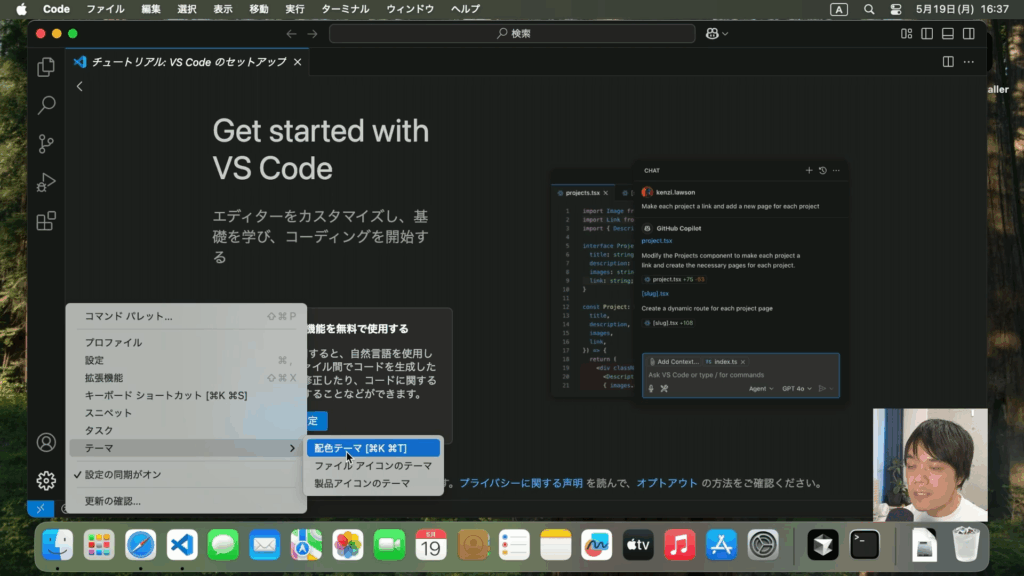Screen dimensions: 1024x576
Task: Click the split editor right icon
Action: [947, 62]
